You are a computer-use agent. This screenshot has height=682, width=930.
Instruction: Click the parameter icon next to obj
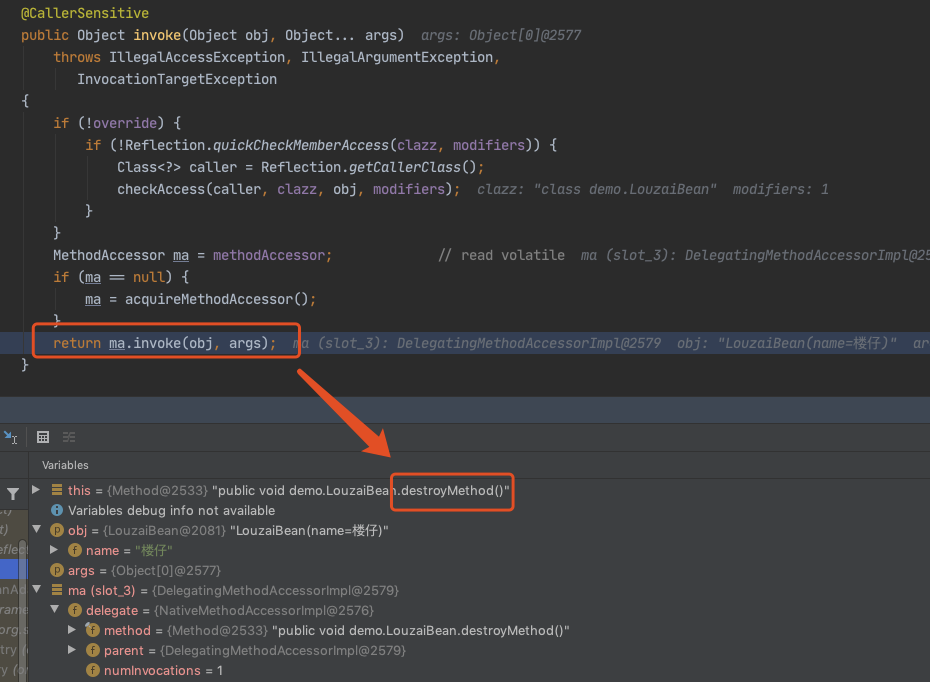(57, 530)
